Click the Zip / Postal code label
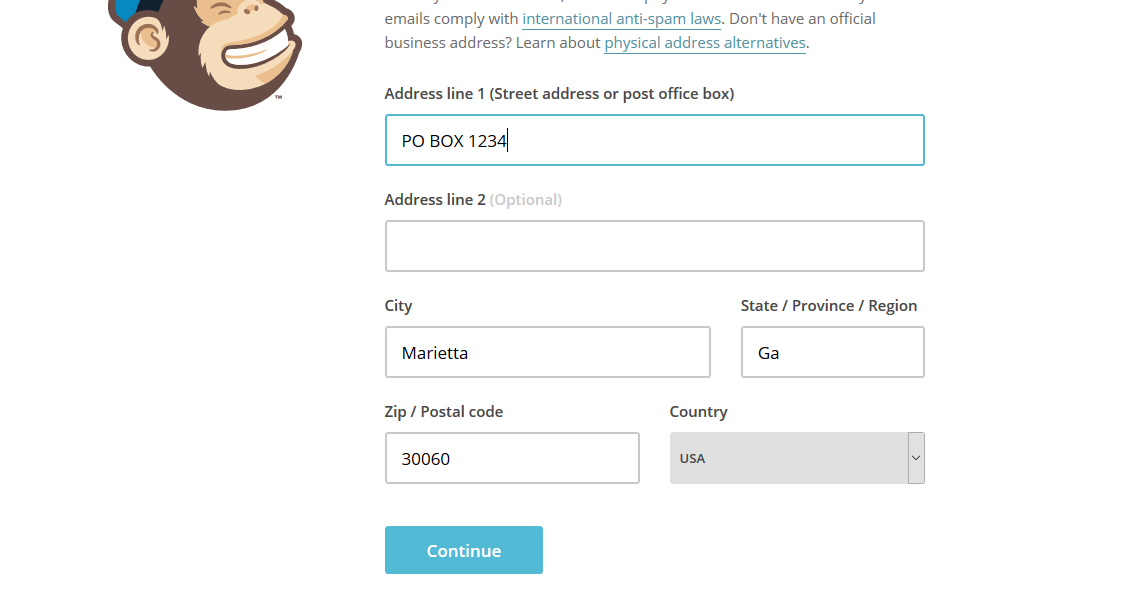The width and height of the screenshot is (1137, 610). pyautogui.click(x=443, y=412)
